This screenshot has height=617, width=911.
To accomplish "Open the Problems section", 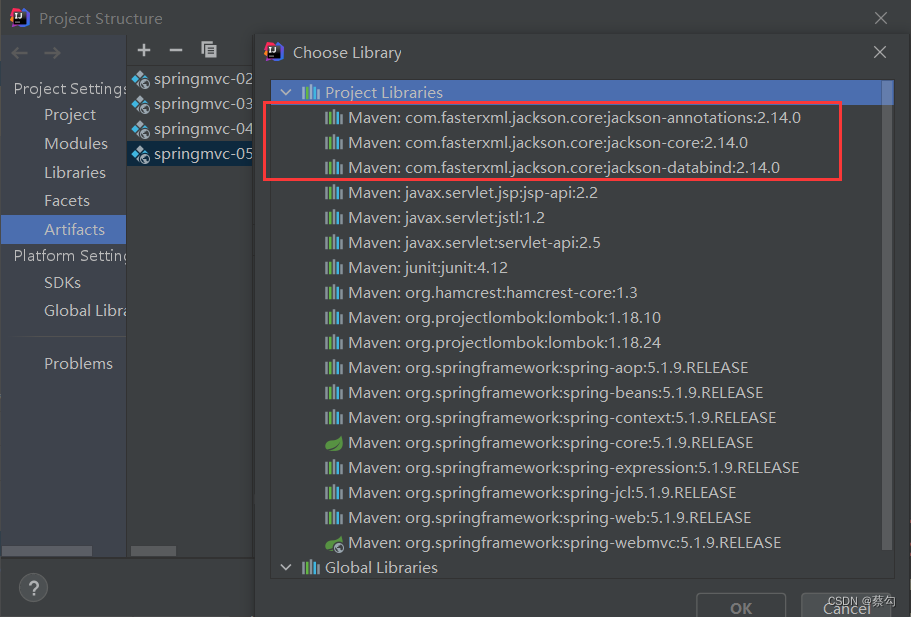I will (x=78, y=363).
